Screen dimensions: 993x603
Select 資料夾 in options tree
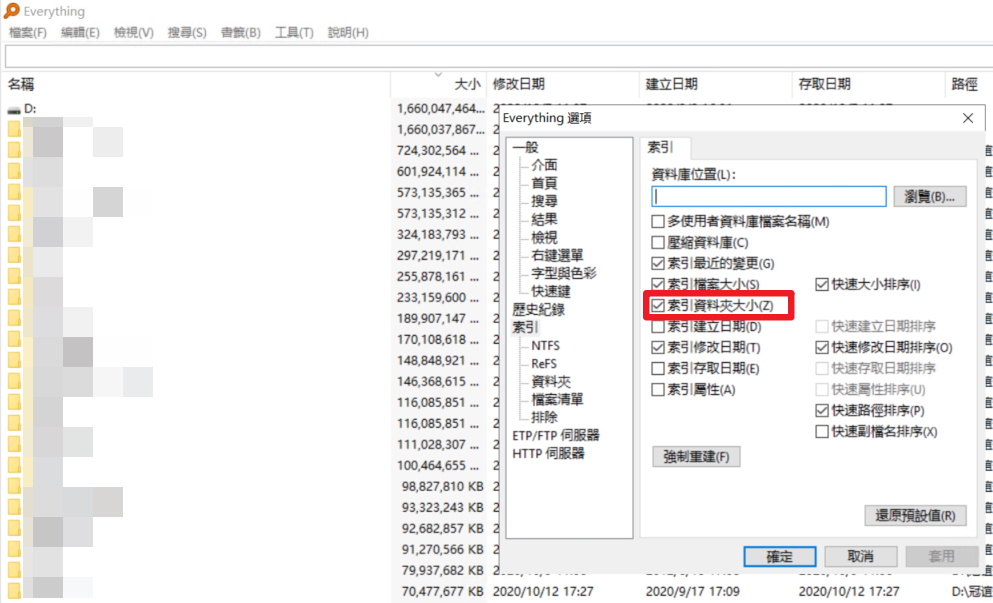pyautogui.click(x=551, y=382)
